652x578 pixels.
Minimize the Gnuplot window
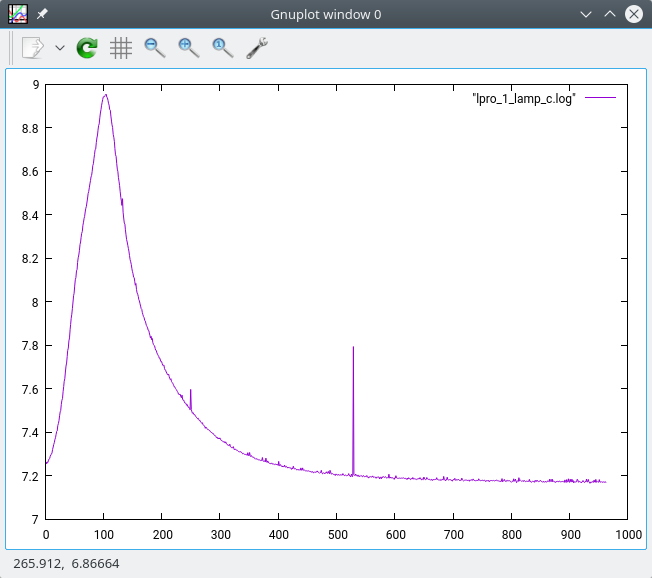(x=586, y=14)
